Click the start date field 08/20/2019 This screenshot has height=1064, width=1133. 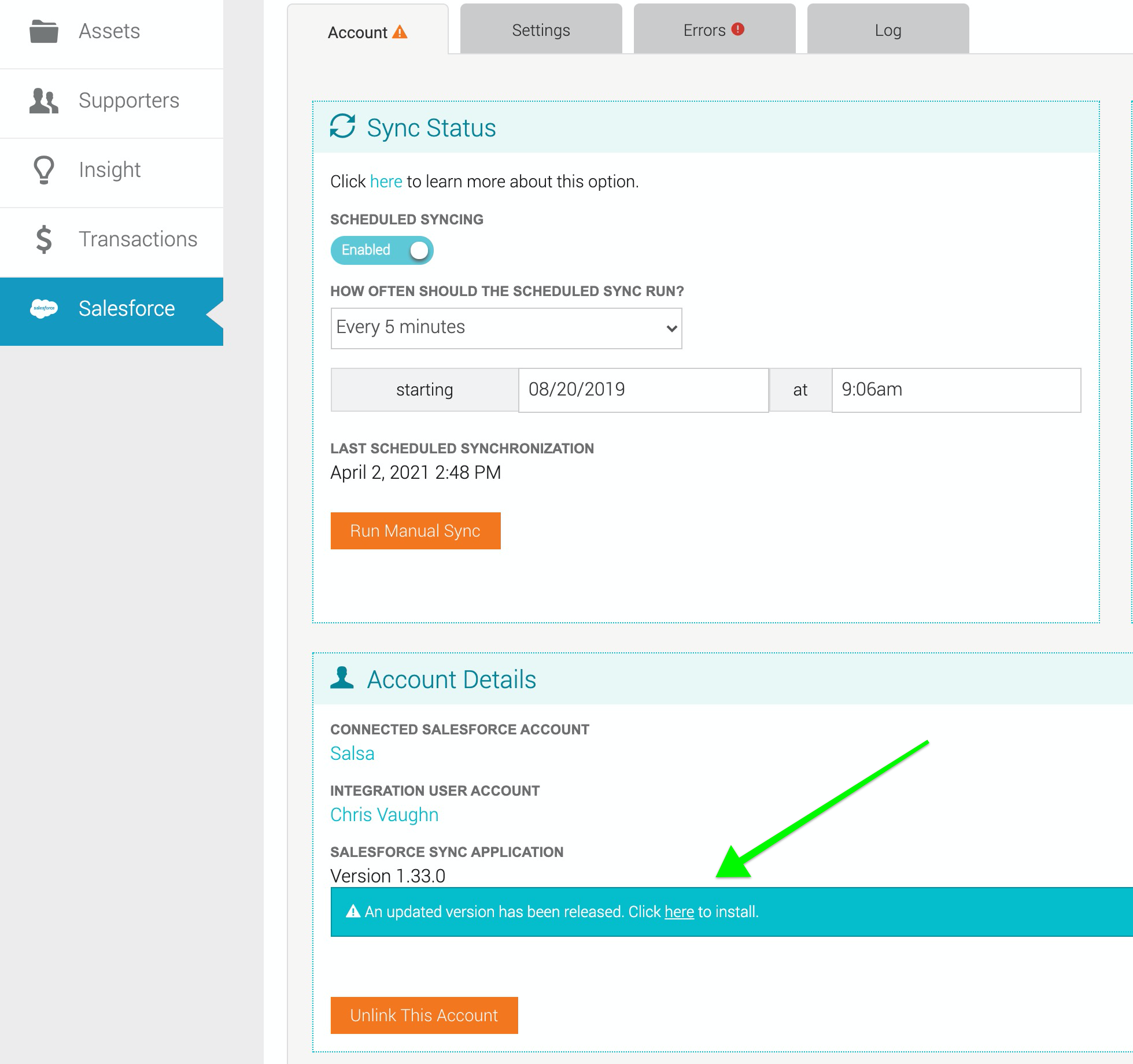click(x=644, y=390)
